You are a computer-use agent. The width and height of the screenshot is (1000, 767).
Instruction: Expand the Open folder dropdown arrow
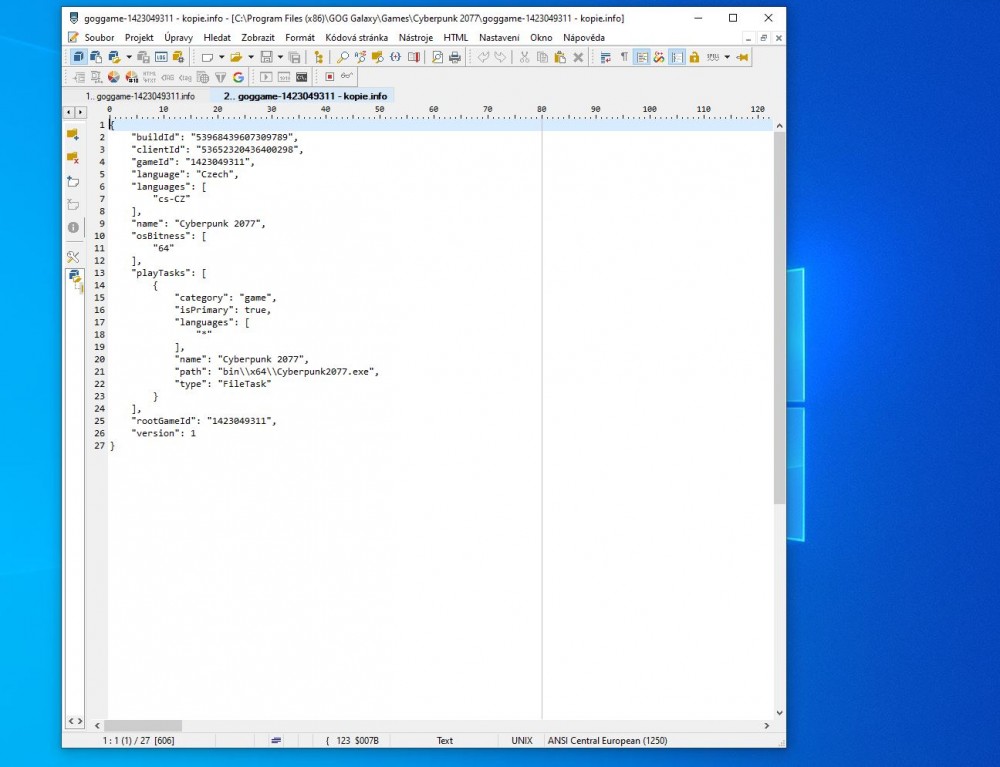(250, 57)
